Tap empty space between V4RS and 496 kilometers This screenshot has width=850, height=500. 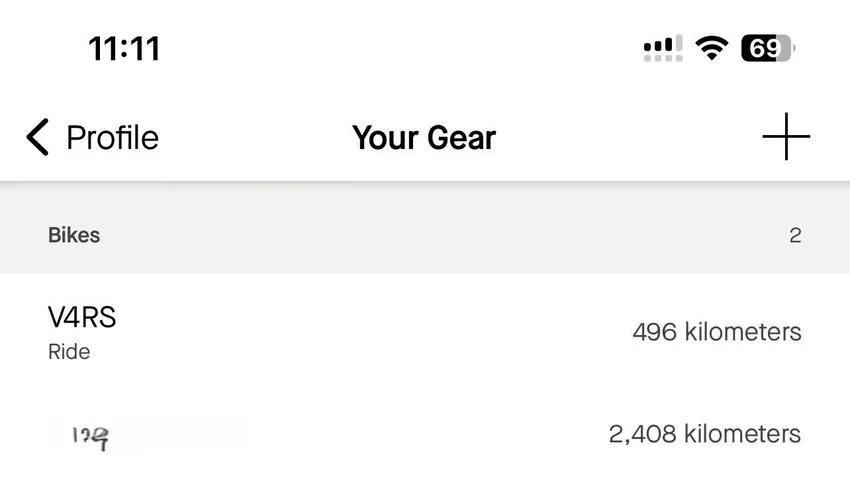(x=374, y=332)
